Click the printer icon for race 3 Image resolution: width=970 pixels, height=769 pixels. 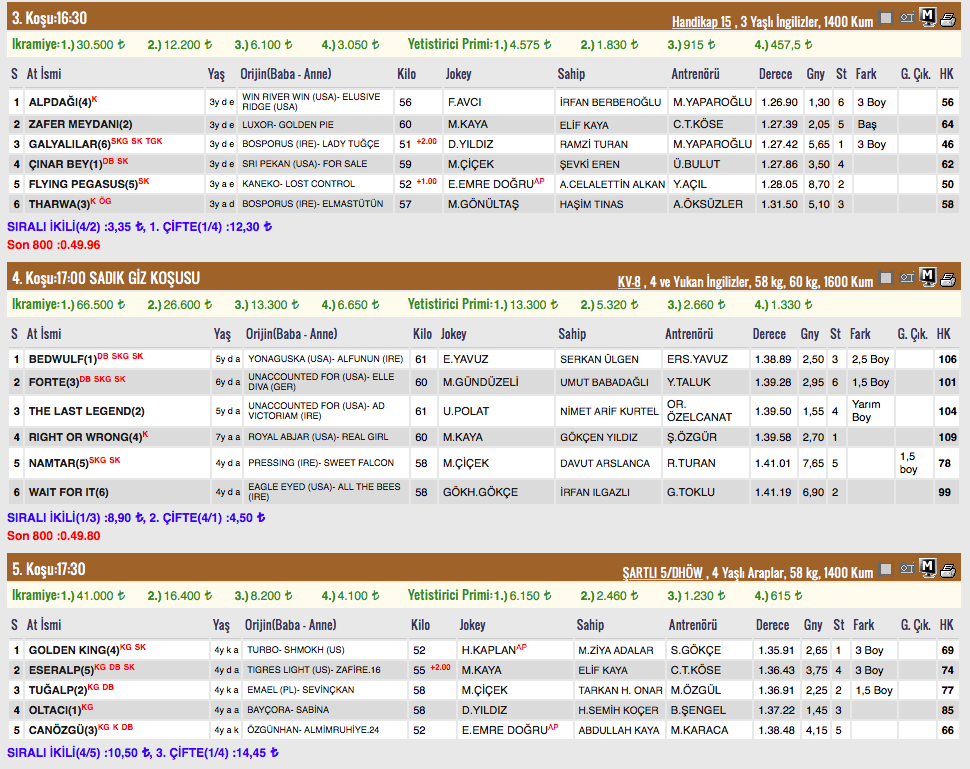[947, 17]
